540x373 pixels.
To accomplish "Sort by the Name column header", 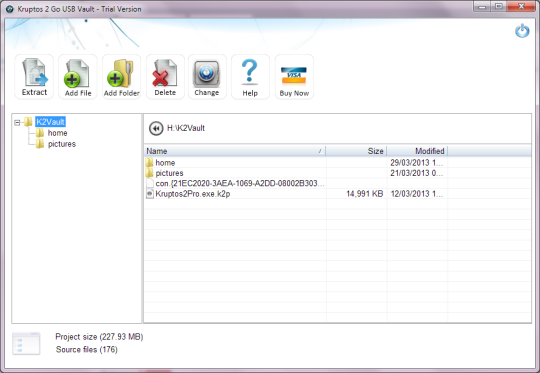I will pos(235,151).
